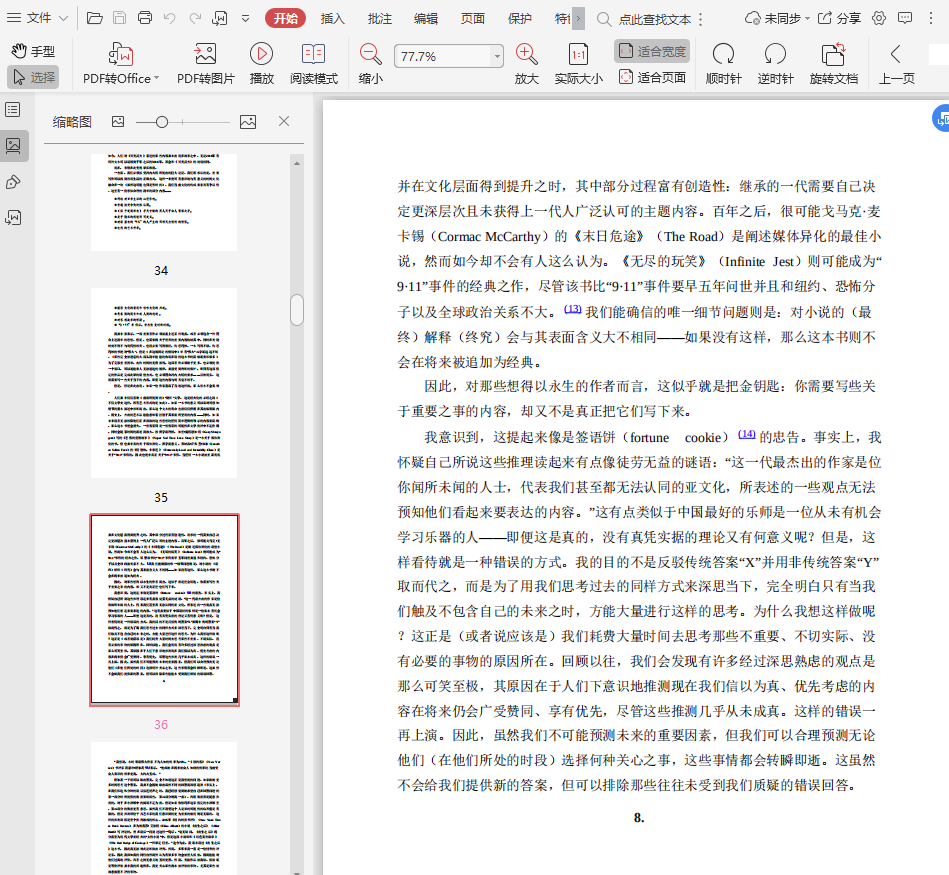This screenshot has width=949, height=875.
Task: Click the redo arrow icon
Action: (195, 18)
